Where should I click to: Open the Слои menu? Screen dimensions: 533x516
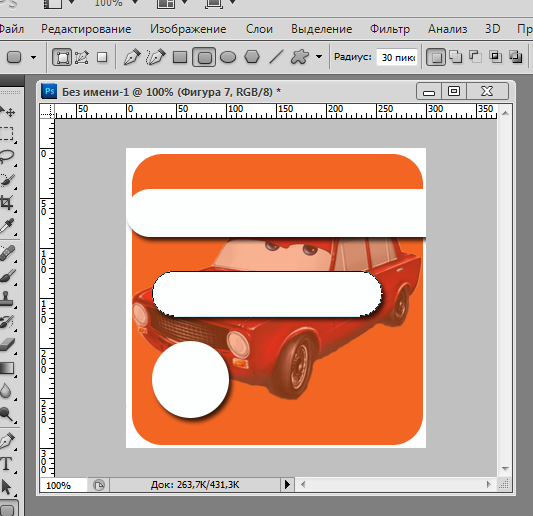(259, 29)
